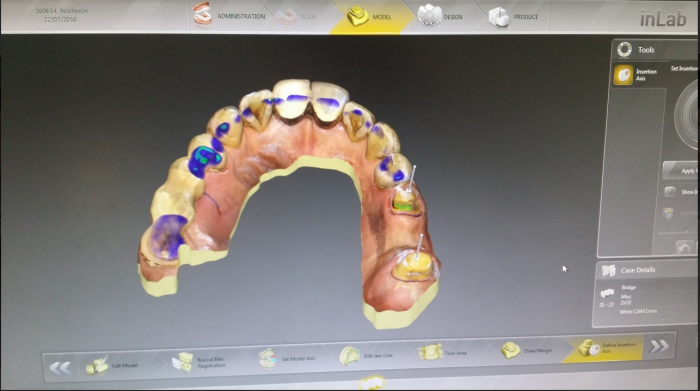Click the Case Details panel header
The width and height of the screenshot is (700, 391).
click(x=647, y=270)
